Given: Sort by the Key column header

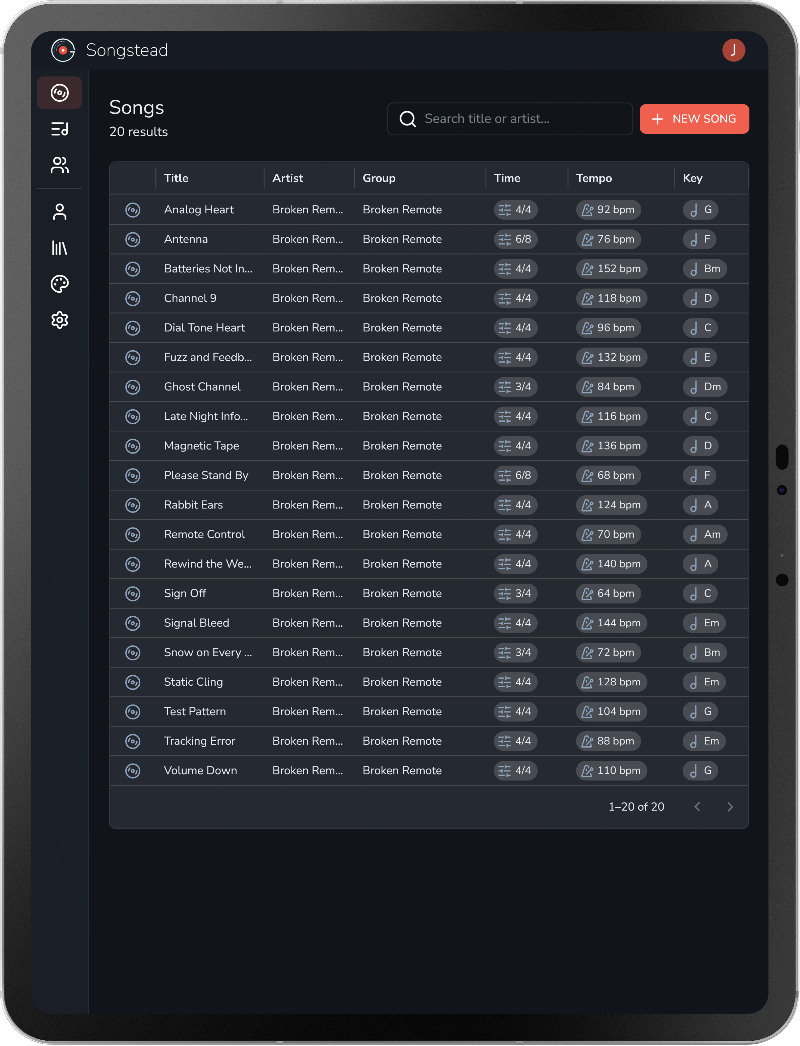Looking at the screenshot, I should (x=693, y=178).
